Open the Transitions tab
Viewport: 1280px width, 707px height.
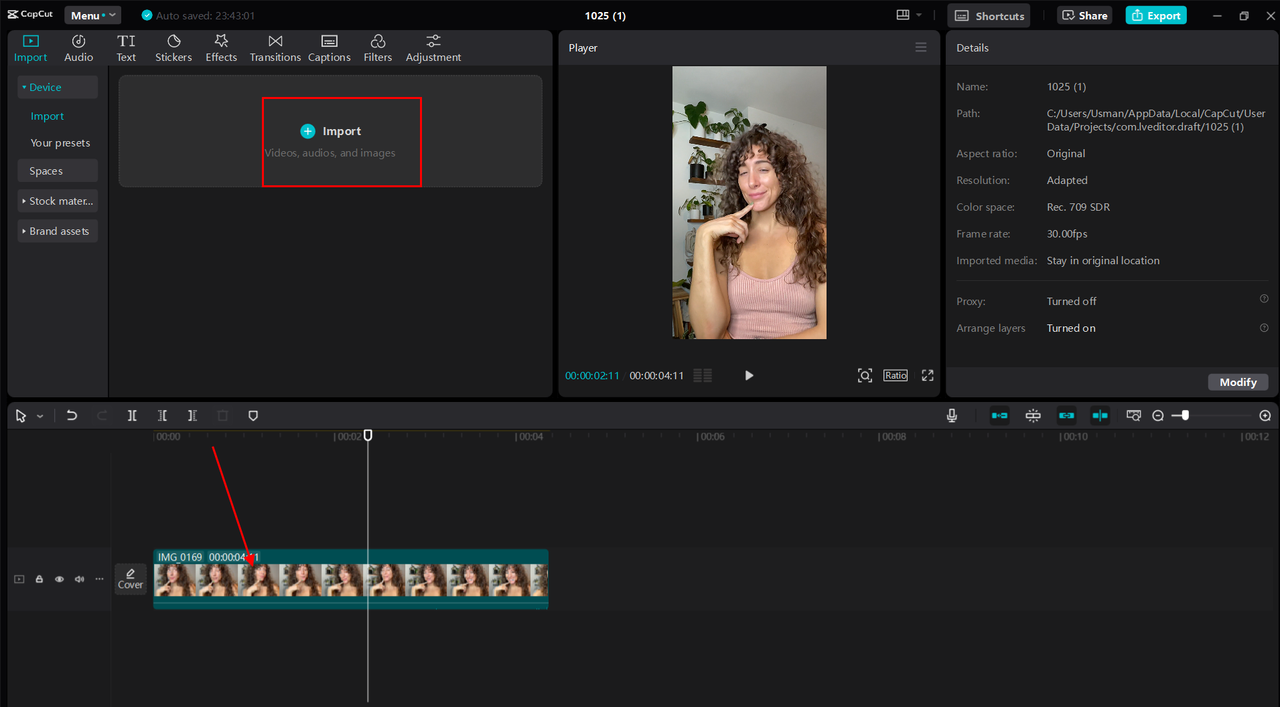tap(275, 48)
